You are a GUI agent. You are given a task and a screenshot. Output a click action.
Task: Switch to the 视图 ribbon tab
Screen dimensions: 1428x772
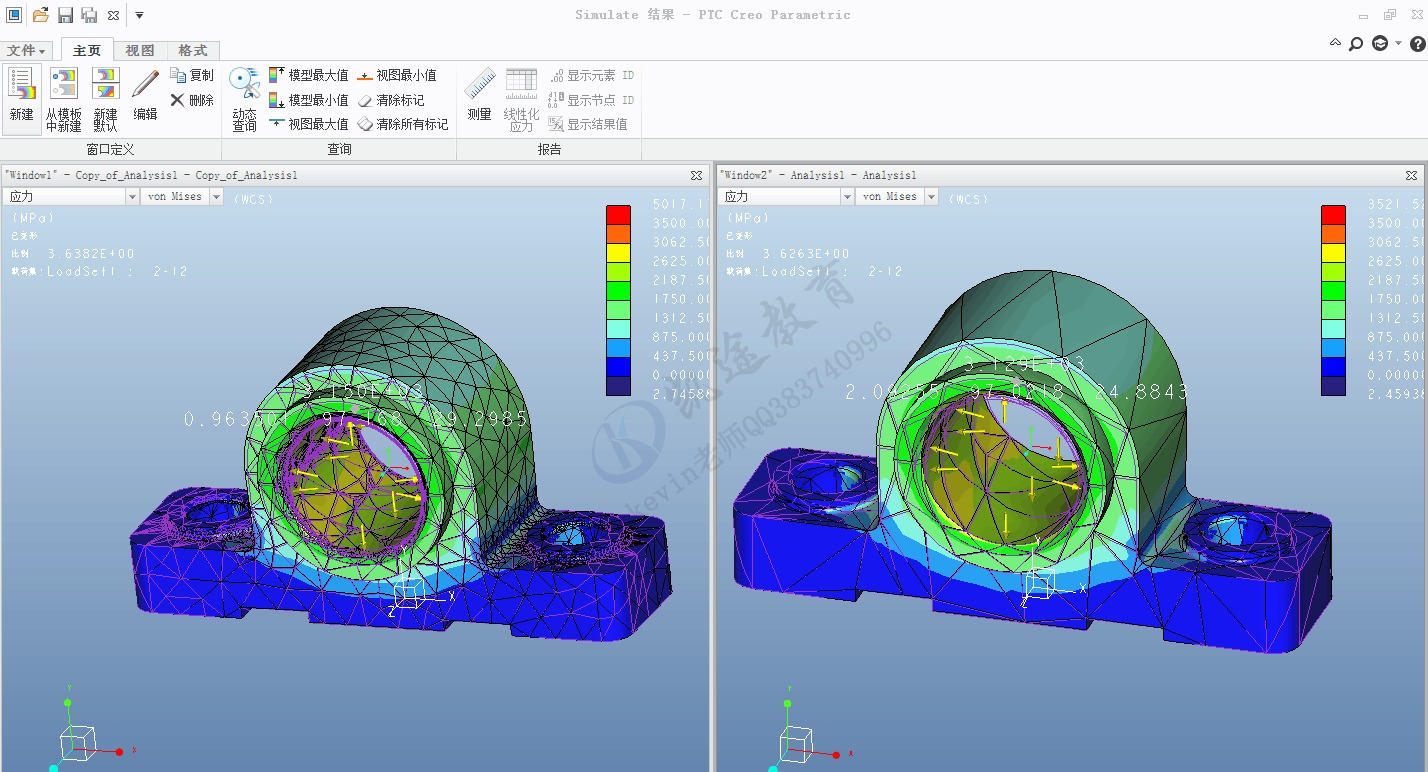point(140,50)
